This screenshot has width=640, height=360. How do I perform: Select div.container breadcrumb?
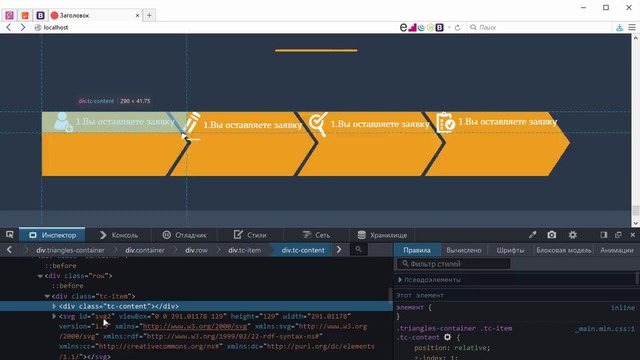click(145, 250)
